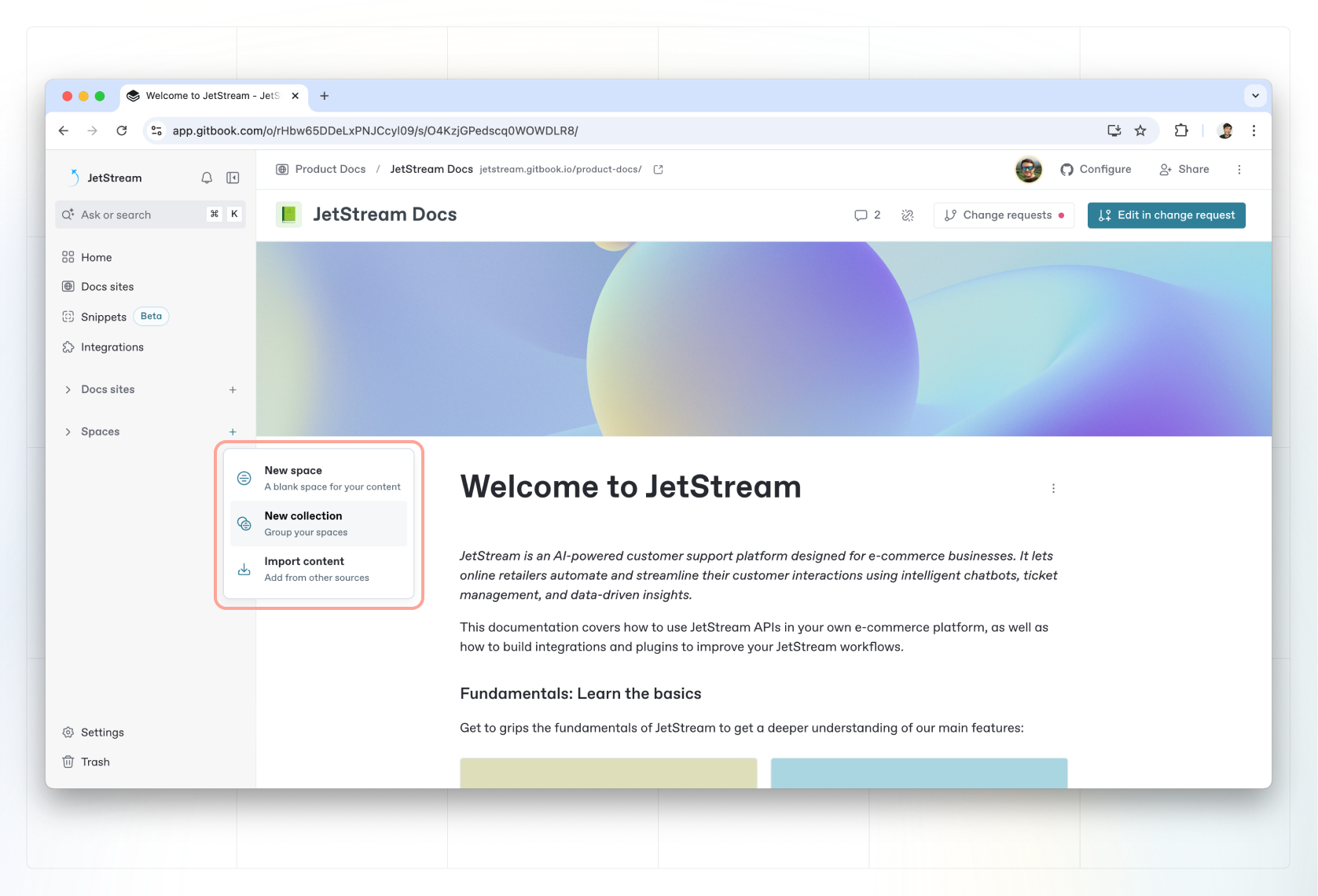The height and width of the screenshot is (896, 1318).
Task: Open the browser extensions puzzle icon
Action: point(1180,130)
